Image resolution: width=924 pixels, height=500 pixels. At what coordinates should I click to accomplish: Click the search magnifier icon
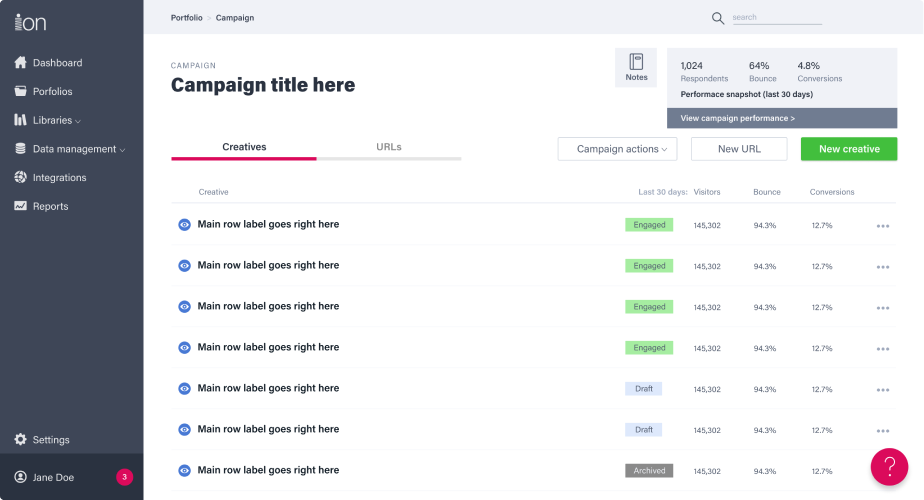[x=718, y=18]
